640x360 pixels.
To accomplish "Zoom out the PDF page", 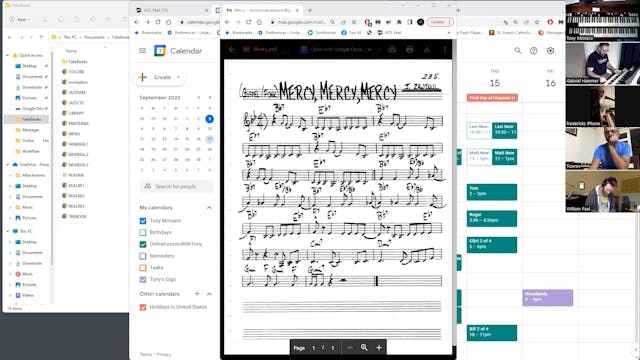I will tap(349, 347).
